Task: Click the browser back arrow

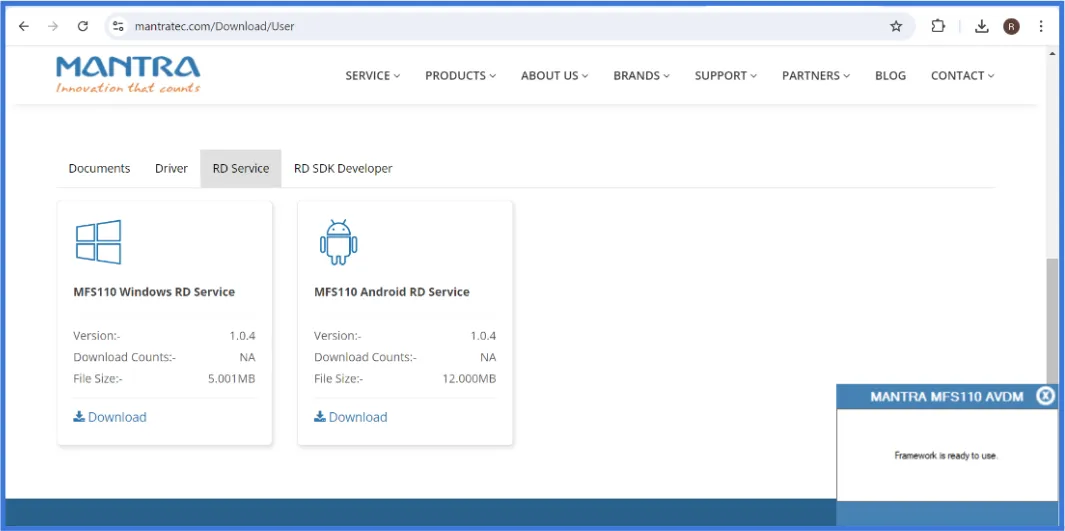Action: [24, 26]
